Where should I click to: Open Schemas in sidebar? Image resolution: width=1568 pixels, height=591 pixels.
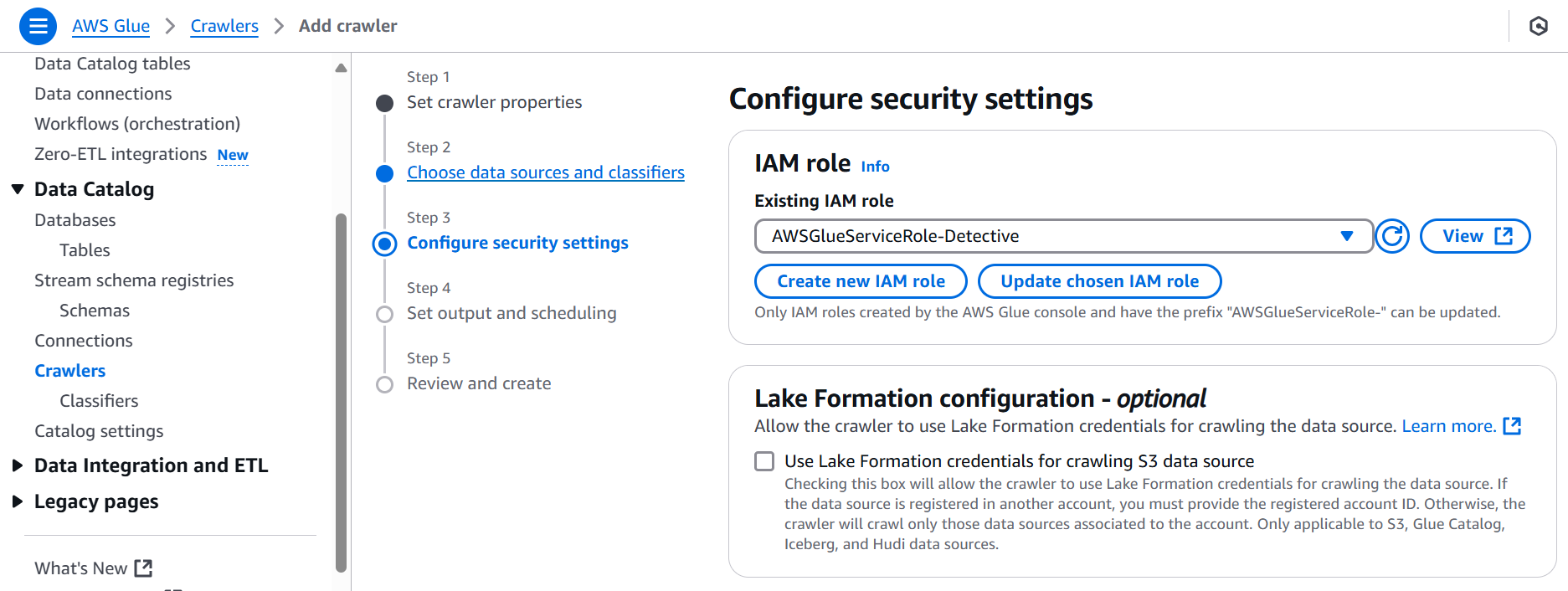point(95,311)
